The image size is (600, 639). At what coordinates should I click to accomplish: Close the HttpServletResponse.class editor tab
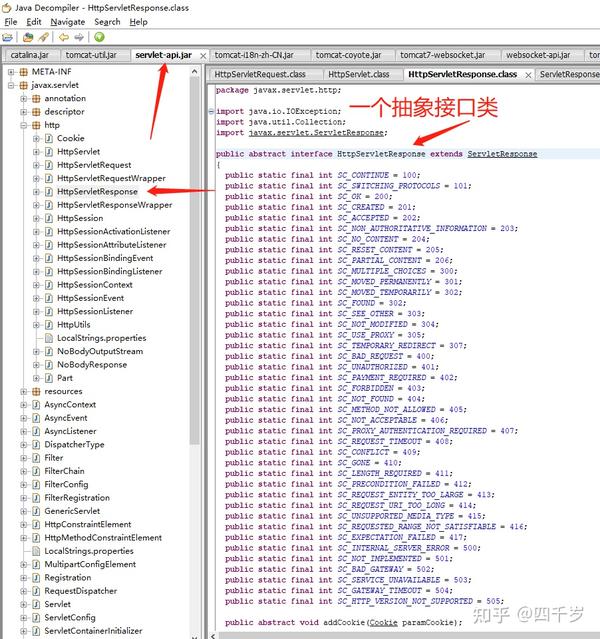click(528, 75)
